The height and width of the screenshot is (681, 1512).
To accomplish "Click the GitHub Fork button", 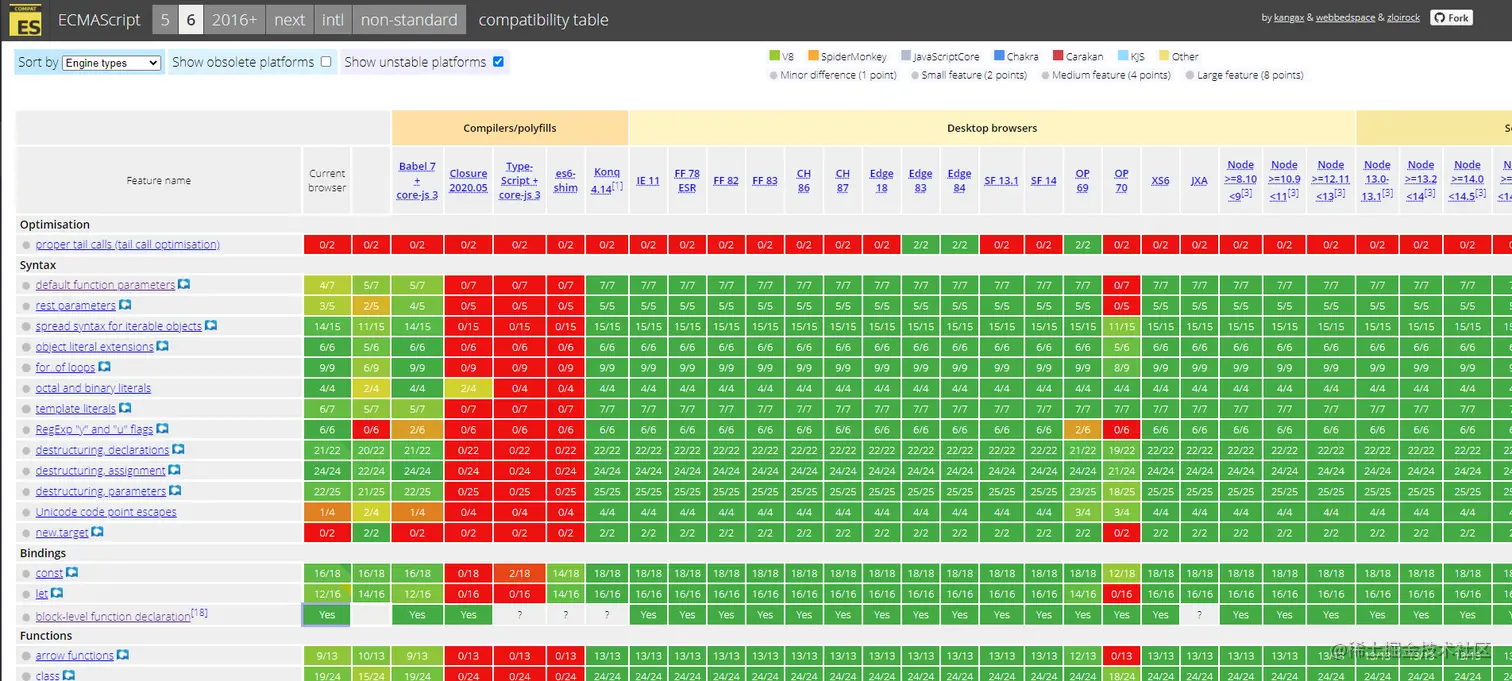I will coord(1451,18).
